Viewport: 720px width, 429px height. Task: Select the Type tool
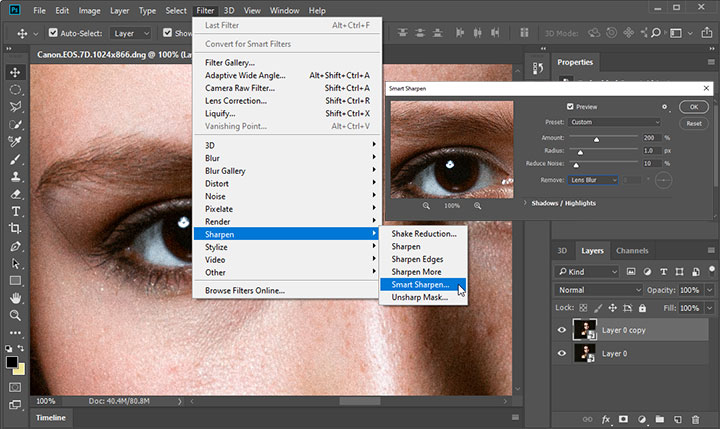tap(15, 211)
